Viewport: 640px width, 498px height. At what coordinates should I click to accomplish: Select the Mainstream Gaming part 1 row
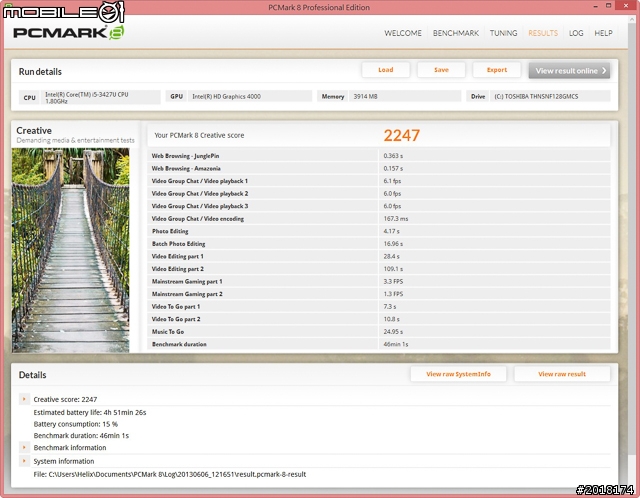click(x=378, y=282)
